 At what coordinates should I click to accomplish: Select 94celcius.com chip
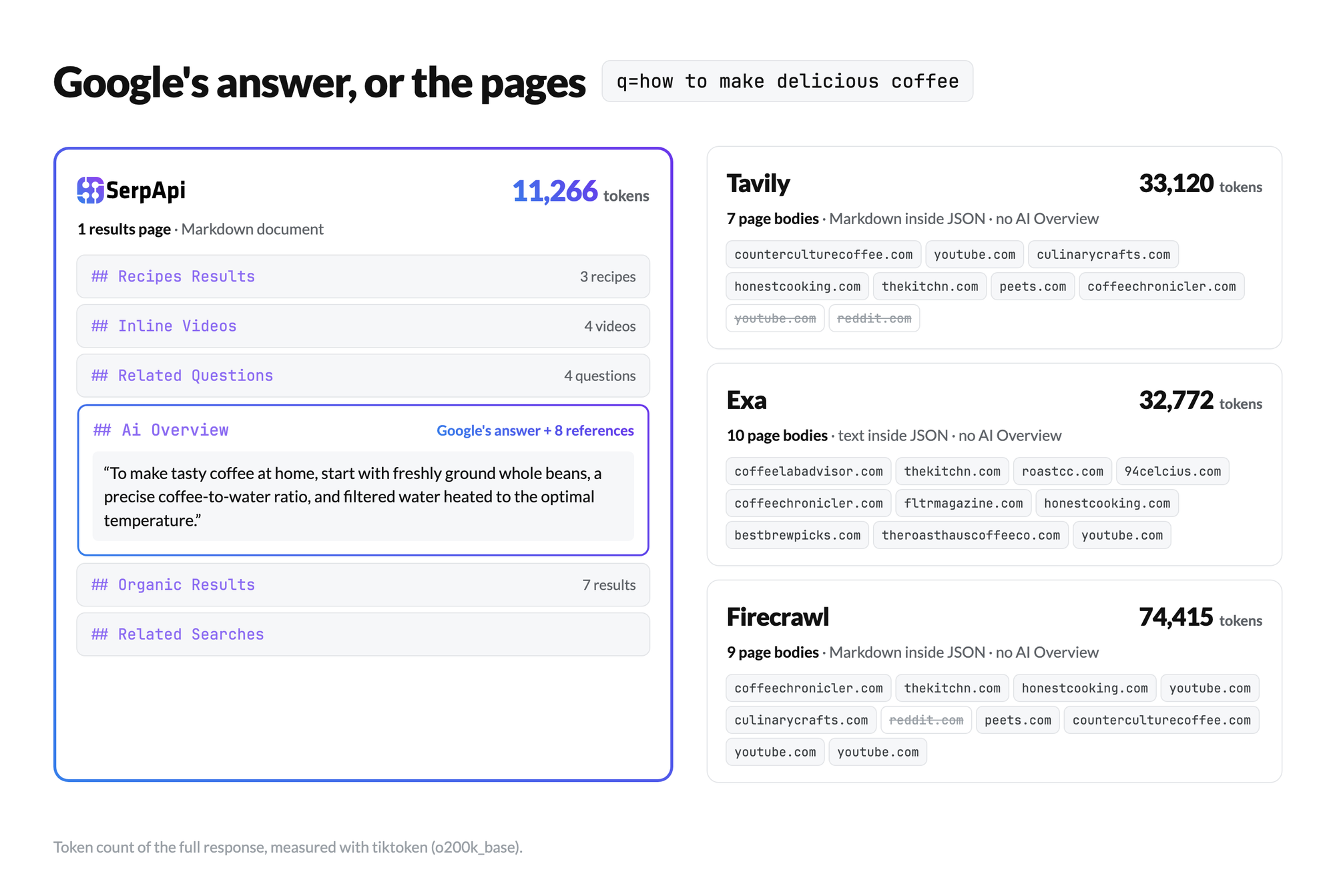[x=1173, y=471]
